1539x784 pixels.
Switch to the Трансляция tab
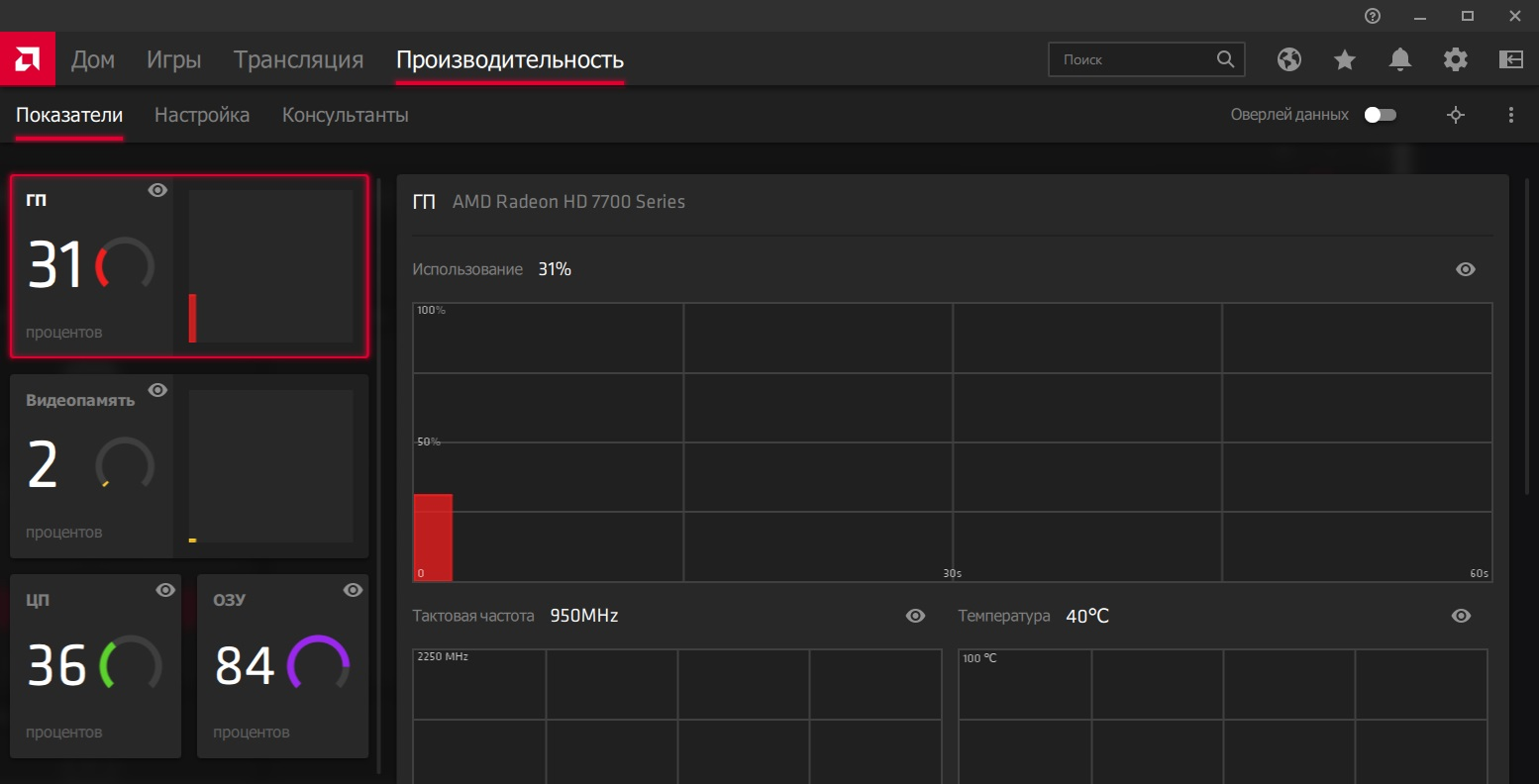pos(299,59)
